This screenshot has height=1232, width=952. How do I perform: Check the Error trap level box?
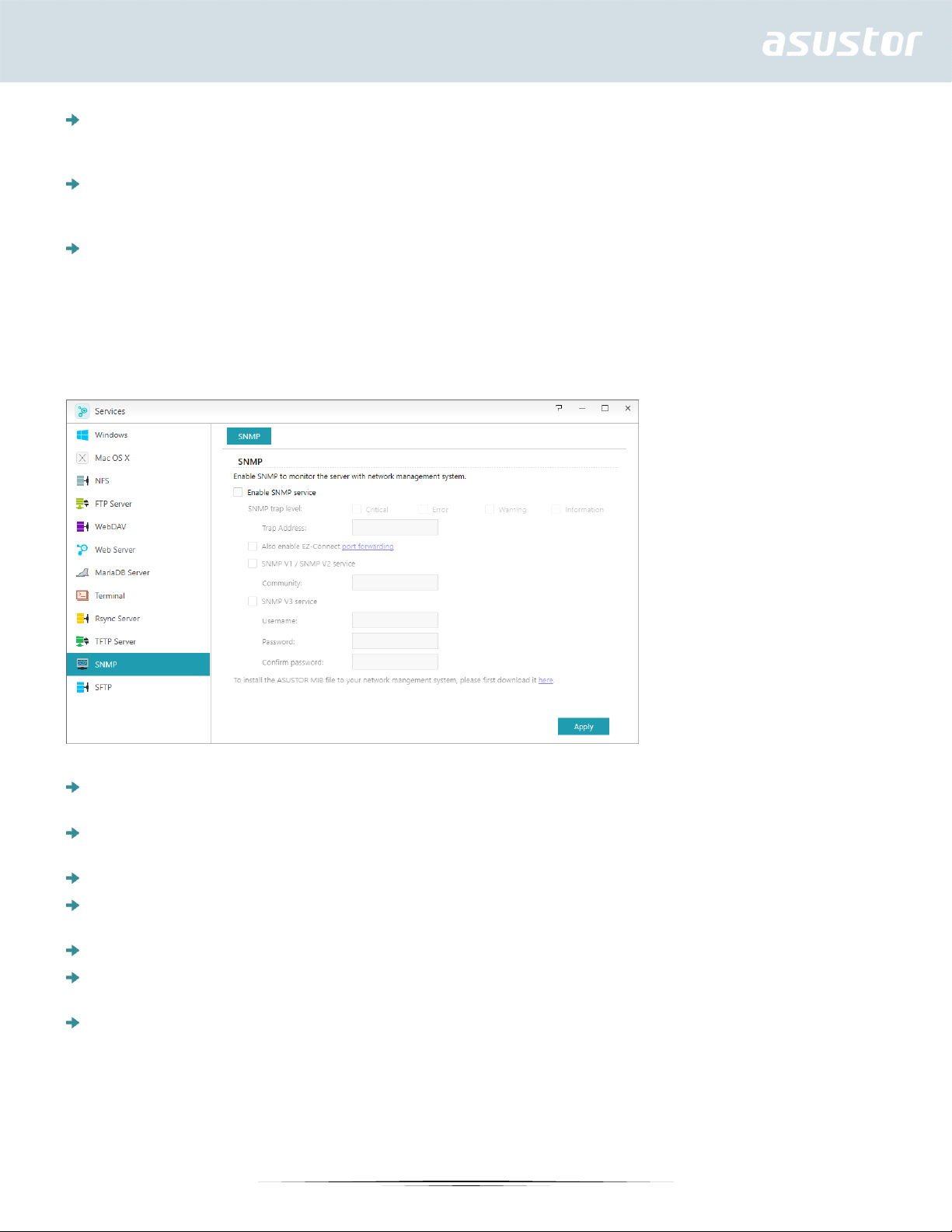point(423,509)
